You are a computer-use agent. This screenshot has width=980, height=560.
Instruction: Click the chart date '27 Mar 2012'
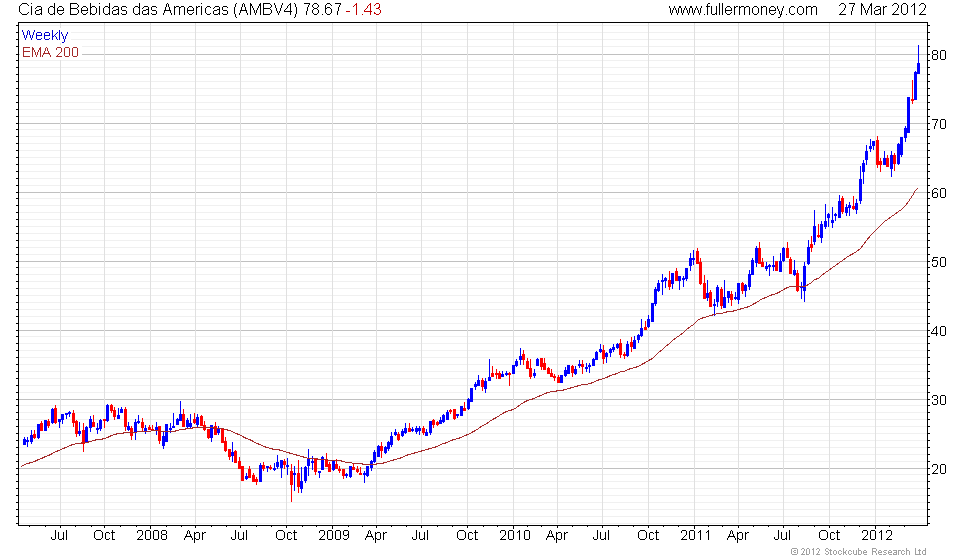(882, 10)
